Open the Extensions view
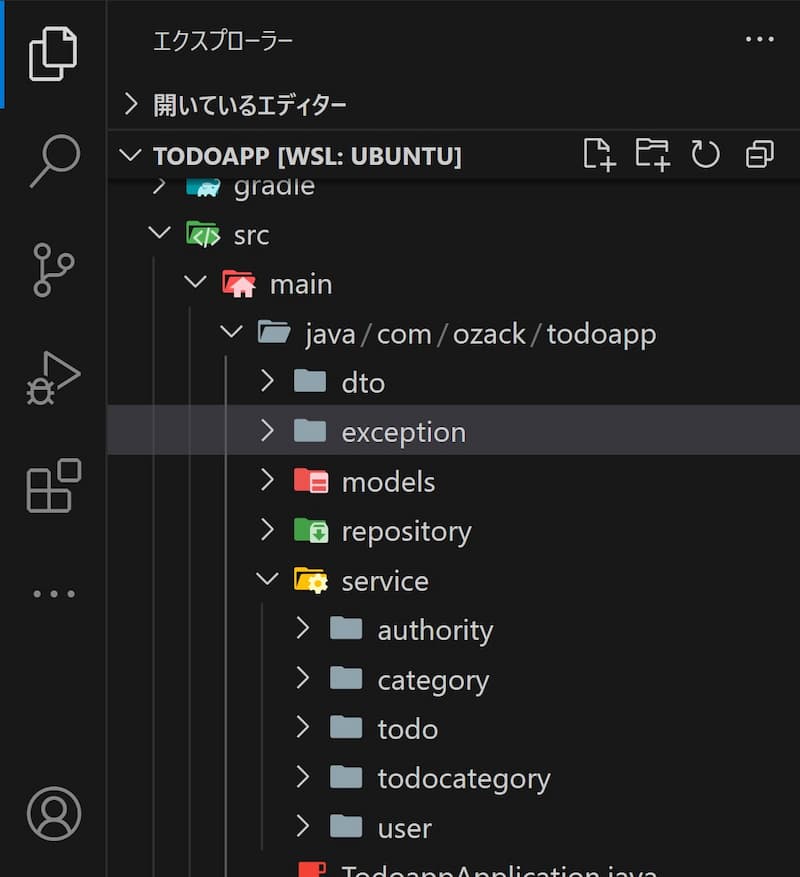Image resolution: width=800 pixels, height=877 pixels. pyautogui.click(x=54, y=485)
